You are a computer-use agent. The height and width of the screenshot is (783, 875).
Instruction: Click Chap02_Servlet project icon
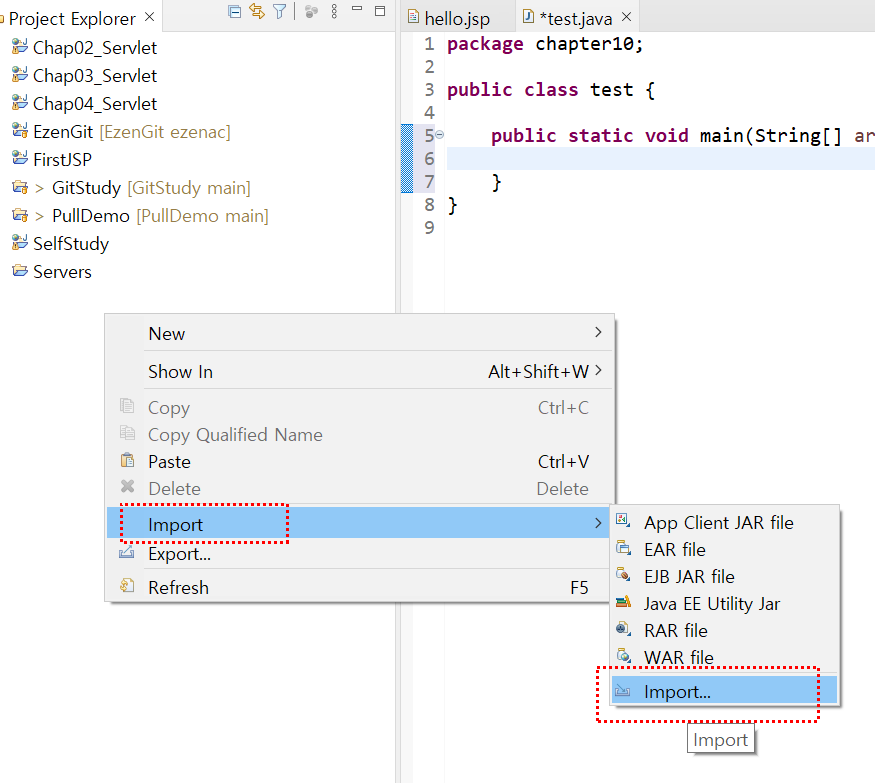coord(20,46)
